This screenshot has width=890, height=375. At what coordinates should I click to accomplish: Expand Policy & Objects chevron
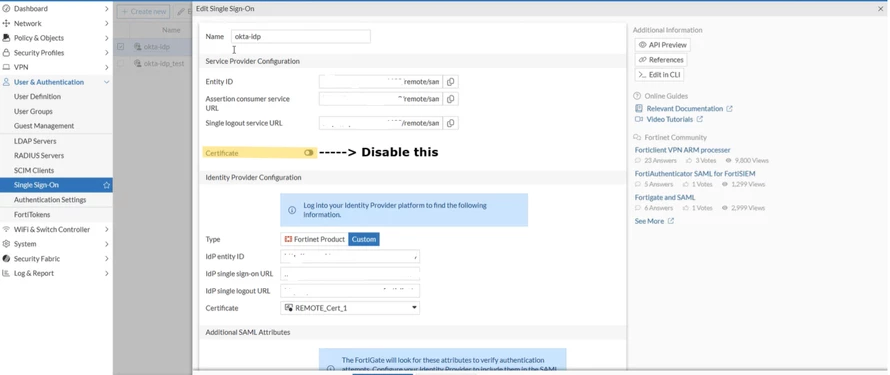coord(107,38)
